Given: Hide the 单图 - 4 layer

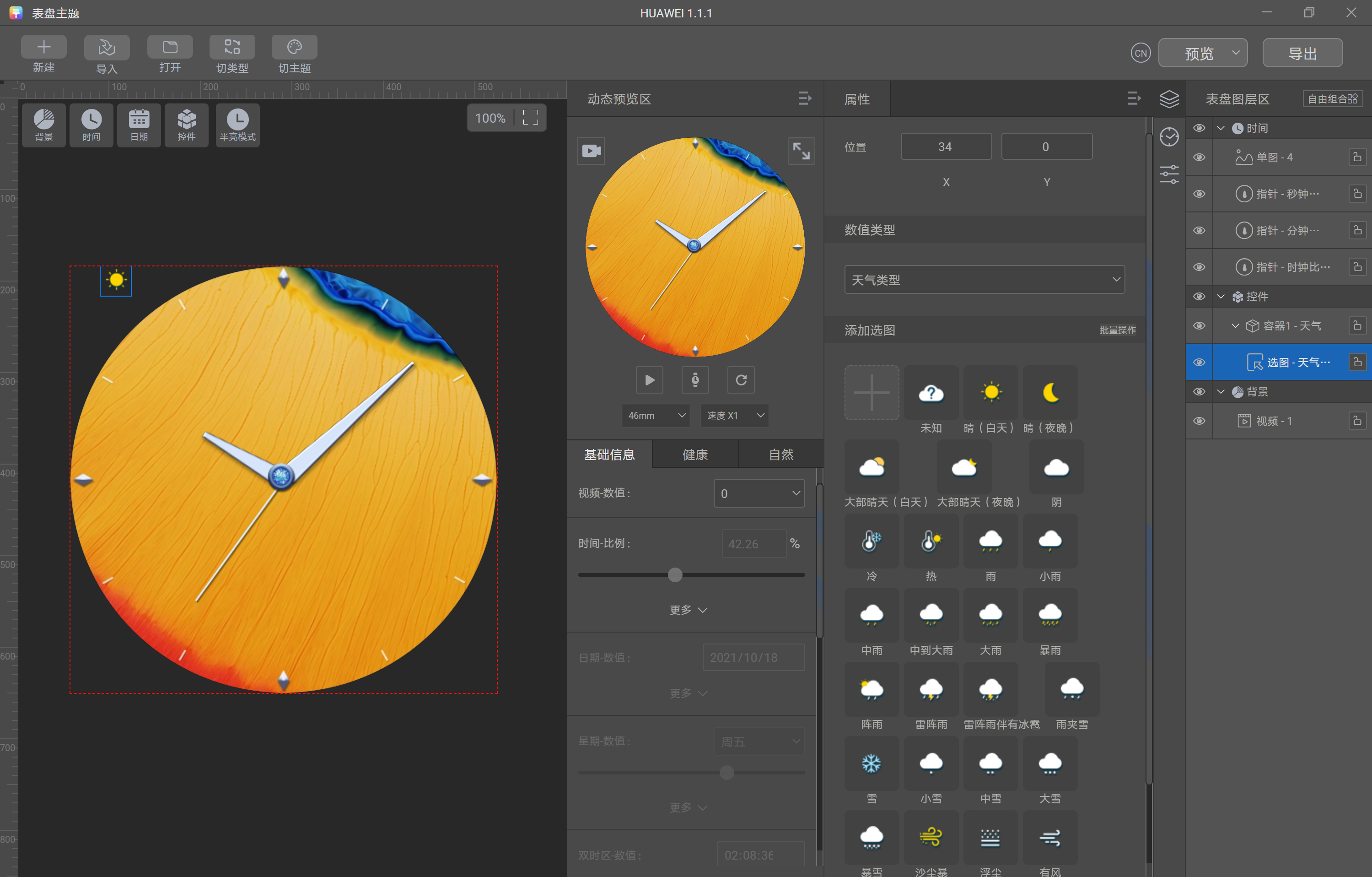Looking at the screenshot, I should click(1200, 157).
